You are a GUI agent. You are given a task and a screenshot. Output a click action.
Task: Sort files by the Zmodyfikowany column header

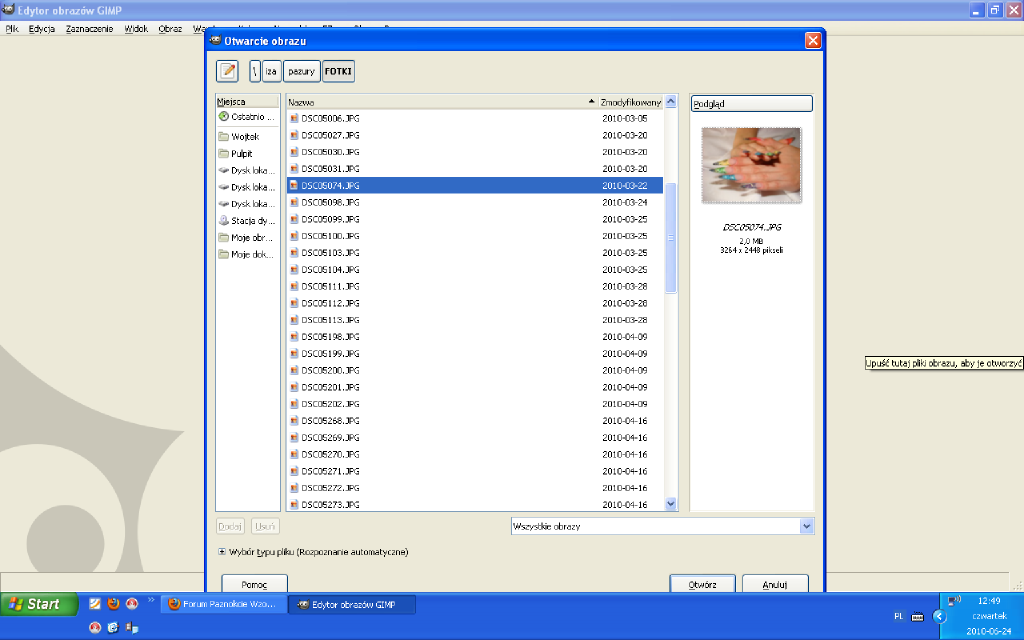pos(631,102)
